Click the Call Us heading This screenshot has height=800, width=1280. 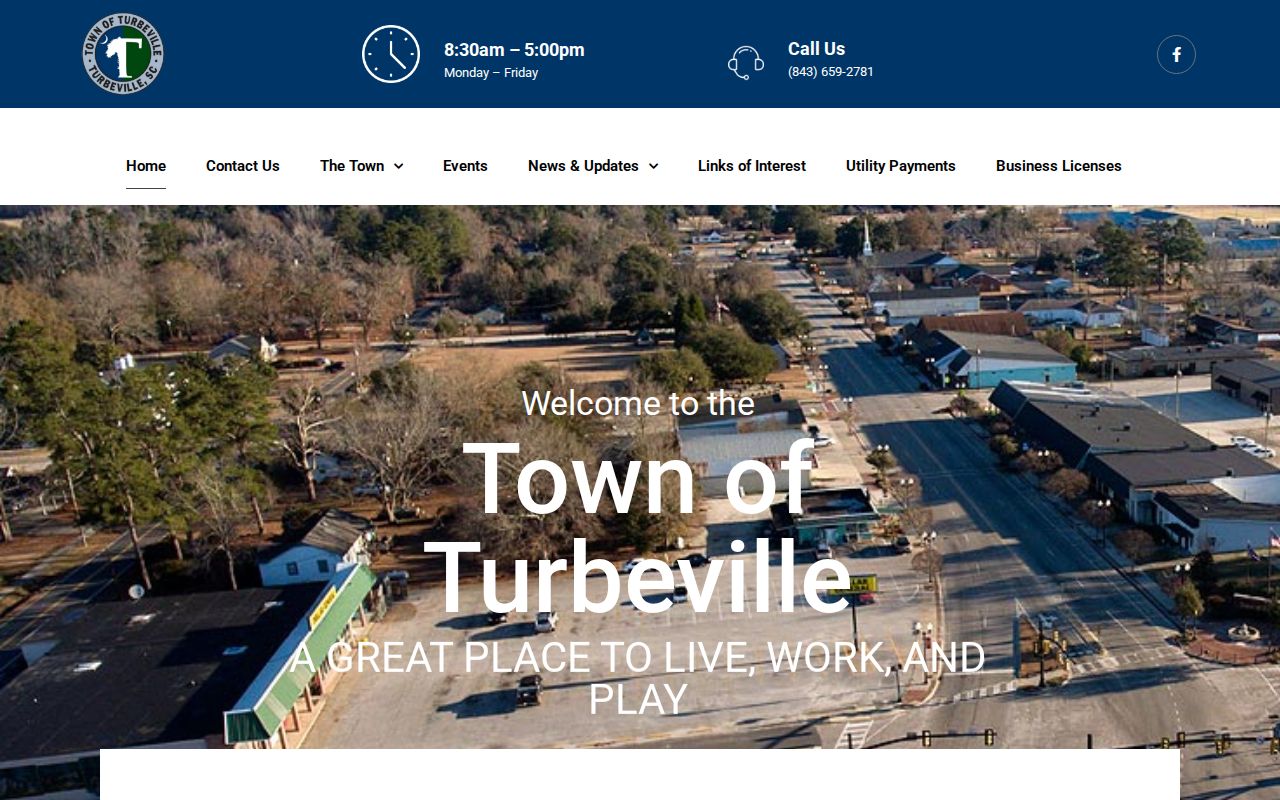pos(816,48)
